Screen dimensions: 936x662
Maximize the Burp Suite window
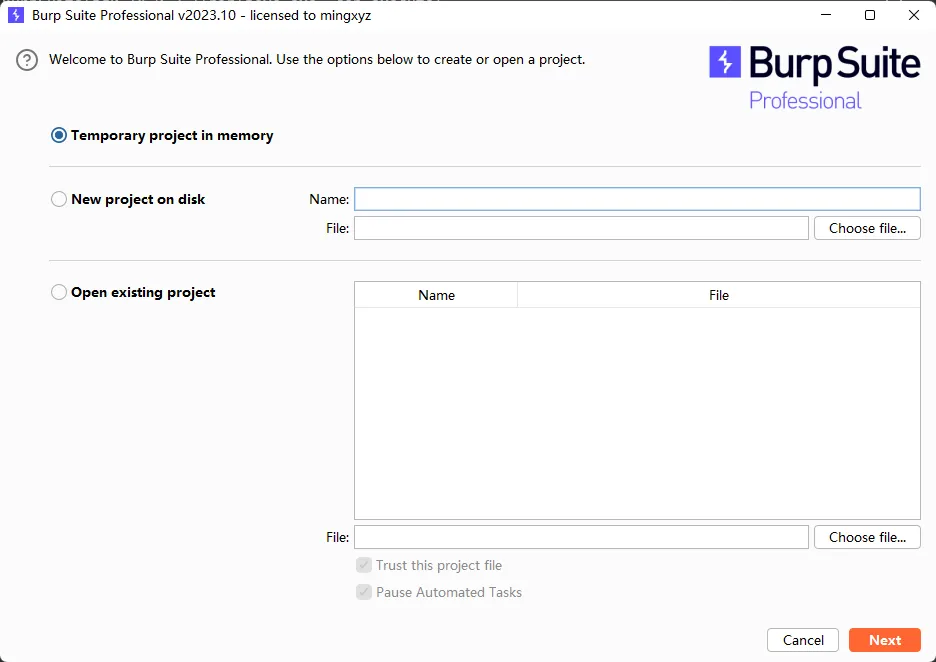click(870, 15)
